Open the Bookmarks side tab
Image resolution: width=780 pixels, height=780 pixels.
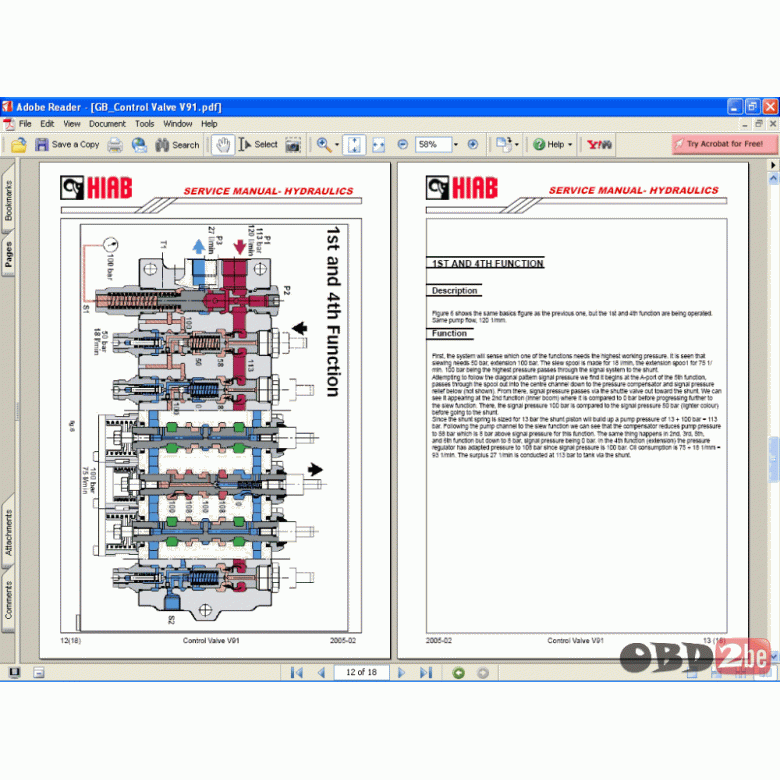pyautogui.click(x=8, y=200)
